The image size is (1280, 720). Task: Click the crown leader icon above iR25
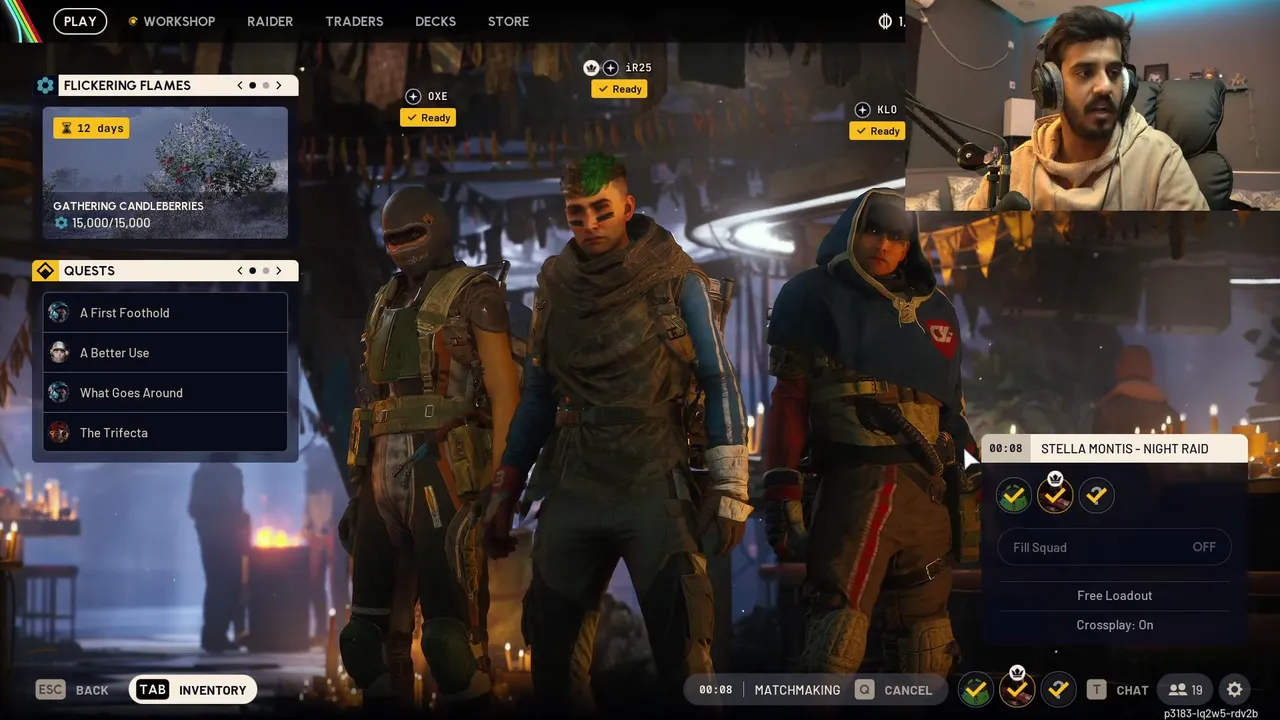pyautogui.click(x=591, y=68)
